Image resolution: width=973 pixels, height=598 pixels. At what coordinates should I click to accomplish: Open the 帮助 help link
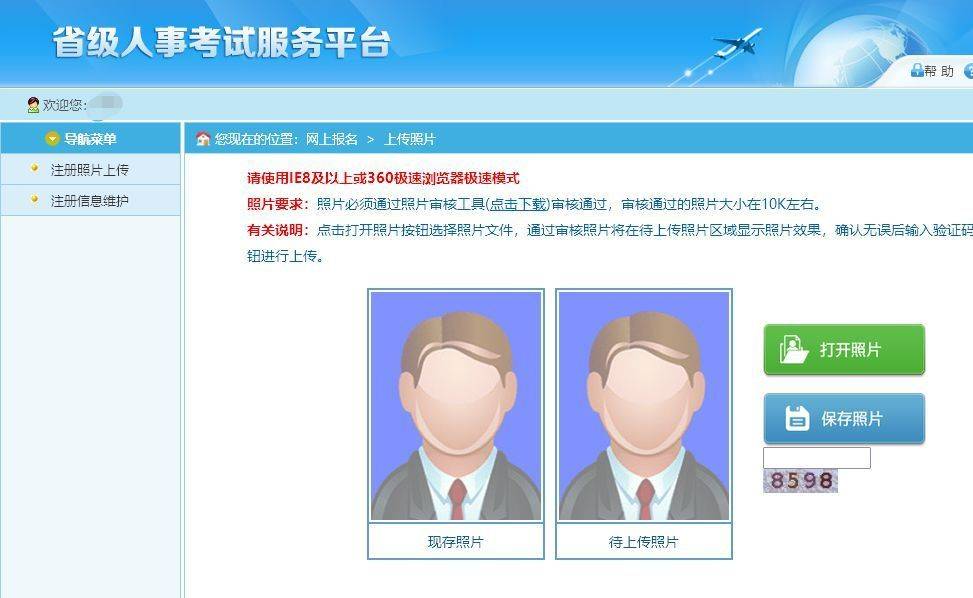point(939,71)
